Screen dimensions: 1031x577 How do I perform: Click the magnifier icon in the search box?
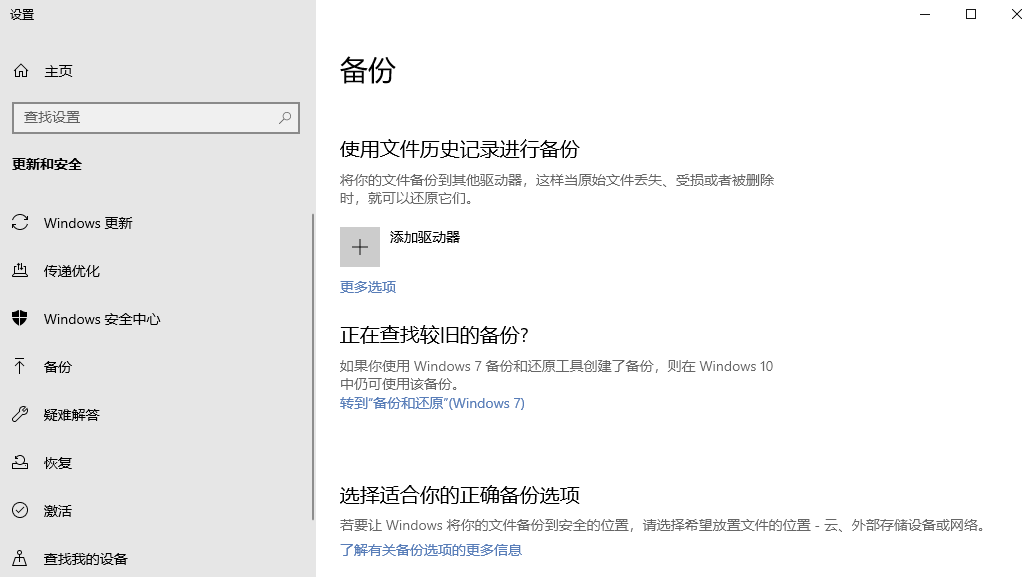tap(285, 117)
